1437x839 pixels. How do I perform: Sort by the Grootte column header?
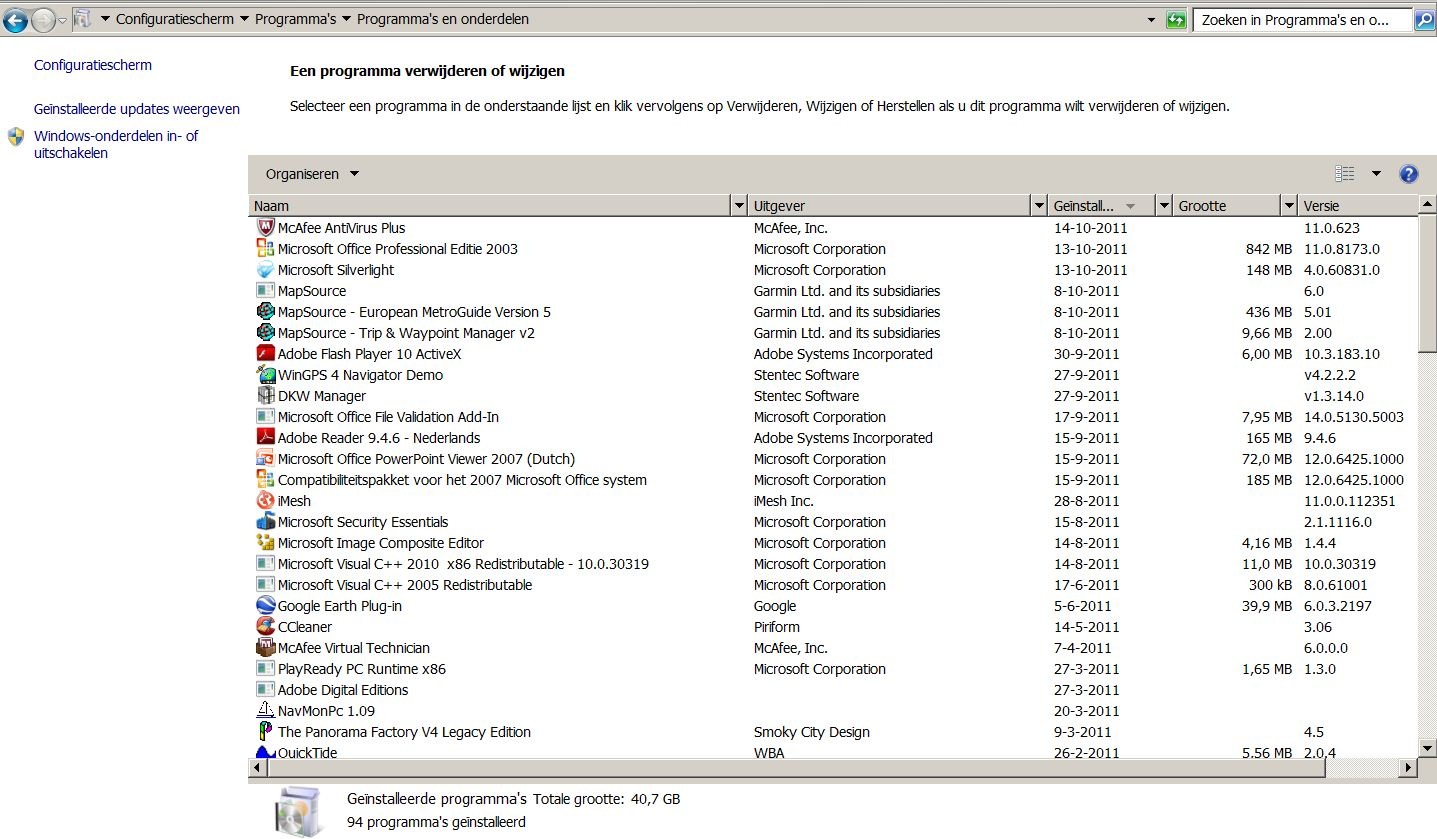(x=1227, y=206)
